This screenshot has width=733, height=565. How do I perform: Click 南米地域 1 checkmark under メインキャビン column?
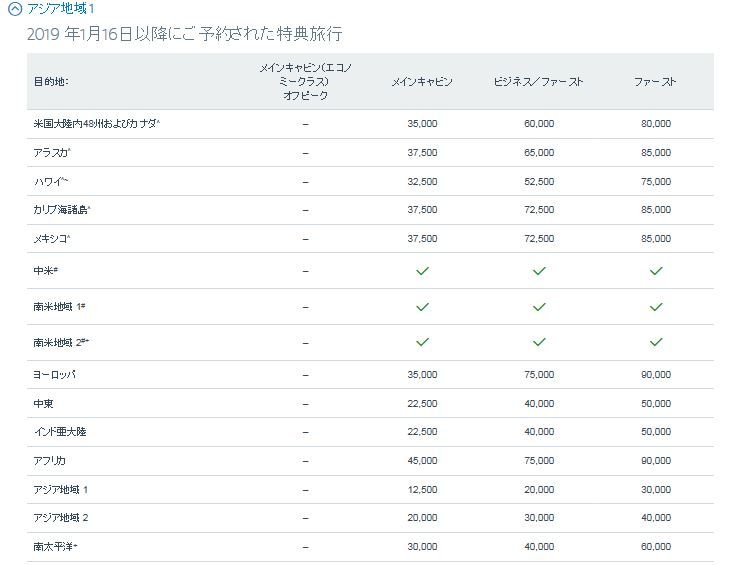tap(422, 306)
